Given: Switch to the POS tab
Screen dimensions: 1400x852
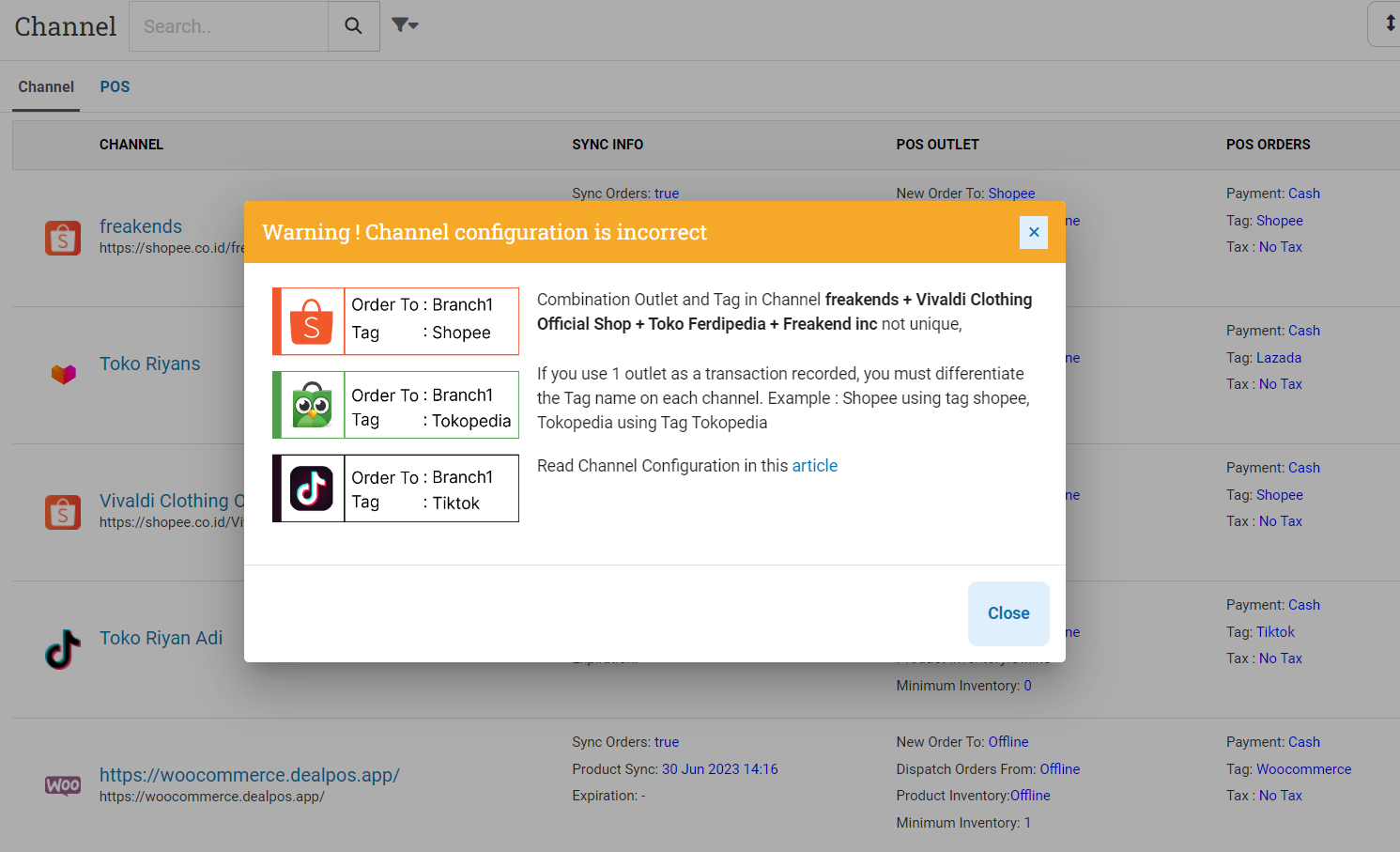Looking at the screenshot, I should pyautogui.click(x=115, y=86).
